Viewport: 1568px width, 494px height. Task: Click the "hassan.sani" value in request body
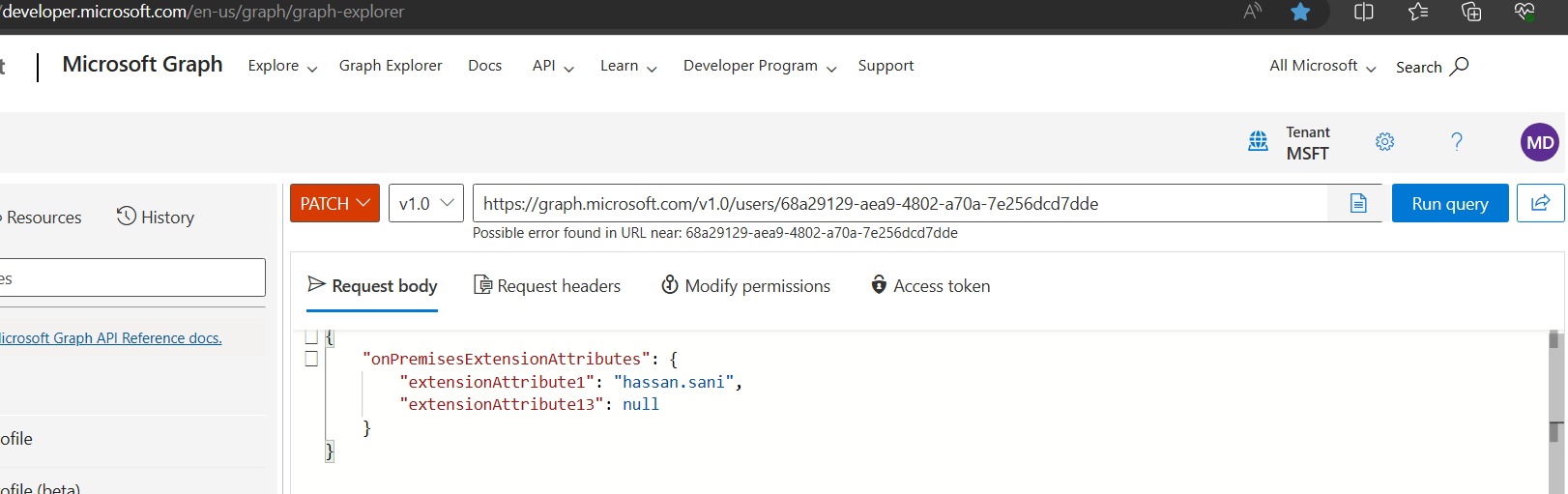674,382
